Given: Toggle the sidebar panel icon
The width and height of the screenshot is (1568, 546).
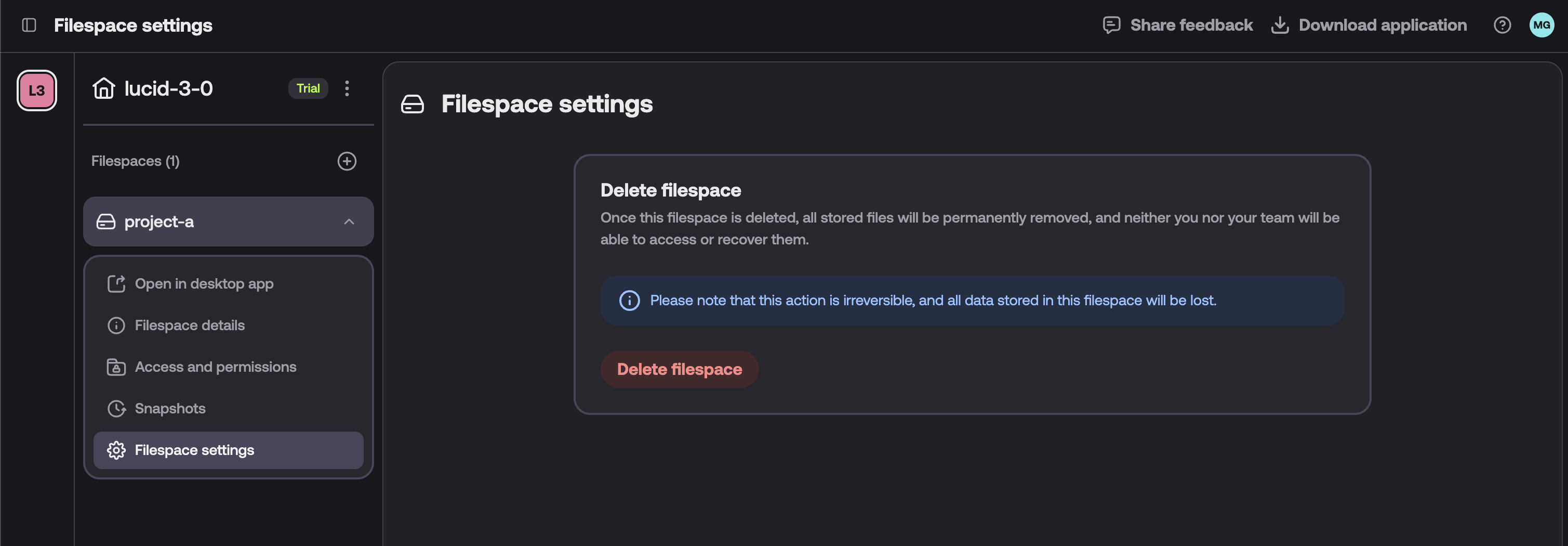Looking at the screenshot, I should point(29,25).
